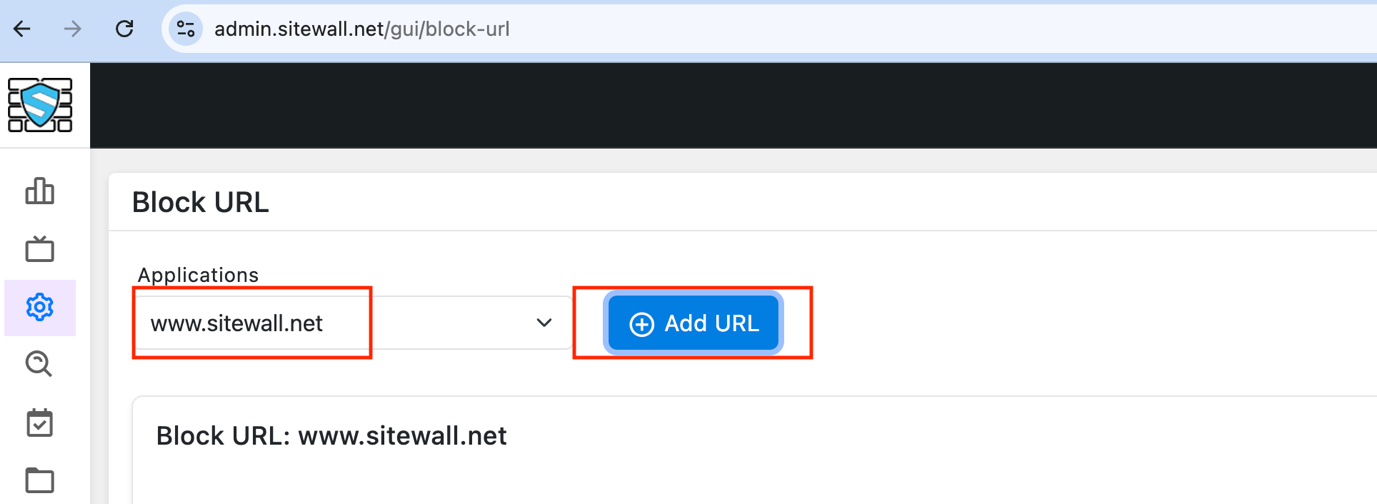Viewport: 1377px width, 504px height.
Task: Click the SiteWall shield logo
Action: (40, 105)
